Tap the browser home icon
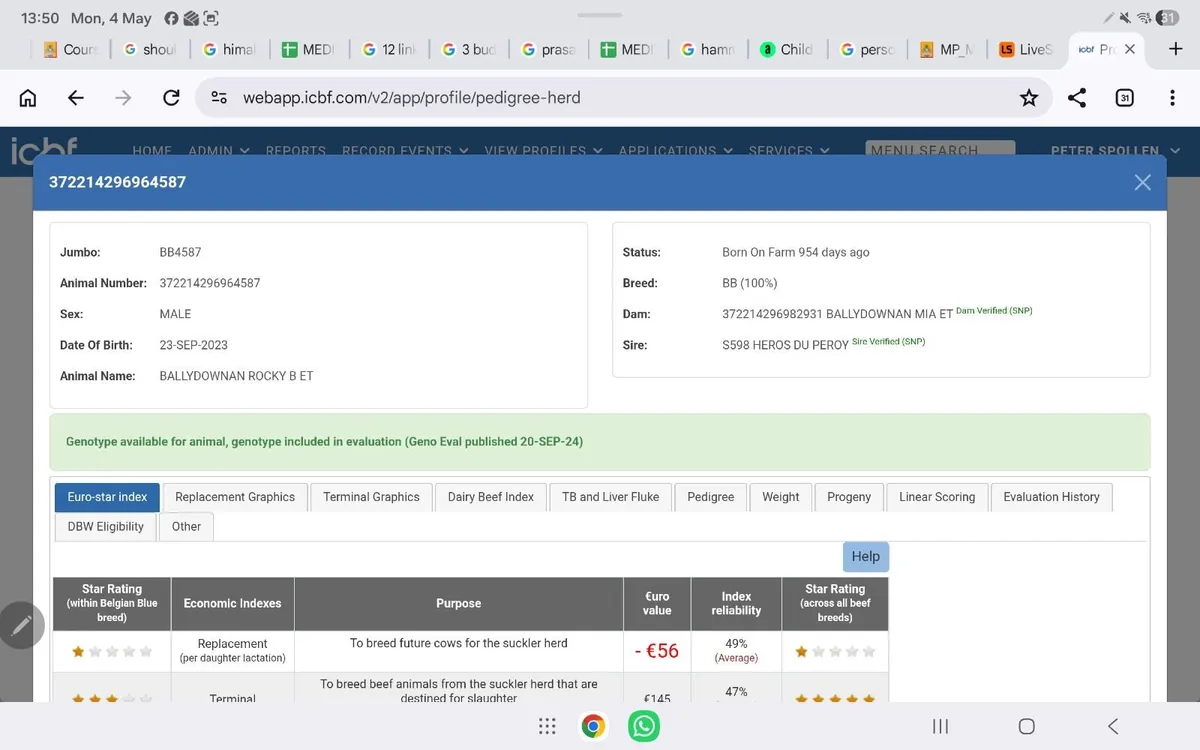 [28, 97]
